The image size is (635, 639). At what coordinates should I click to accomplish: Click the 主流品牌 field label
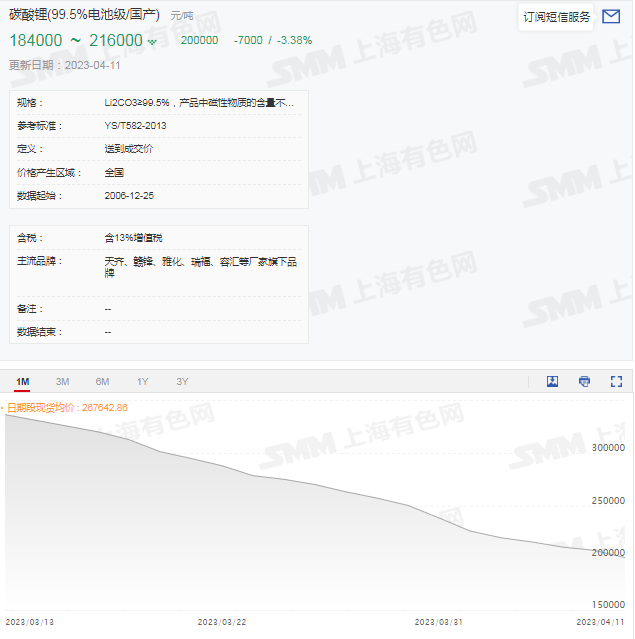point(39,261)
